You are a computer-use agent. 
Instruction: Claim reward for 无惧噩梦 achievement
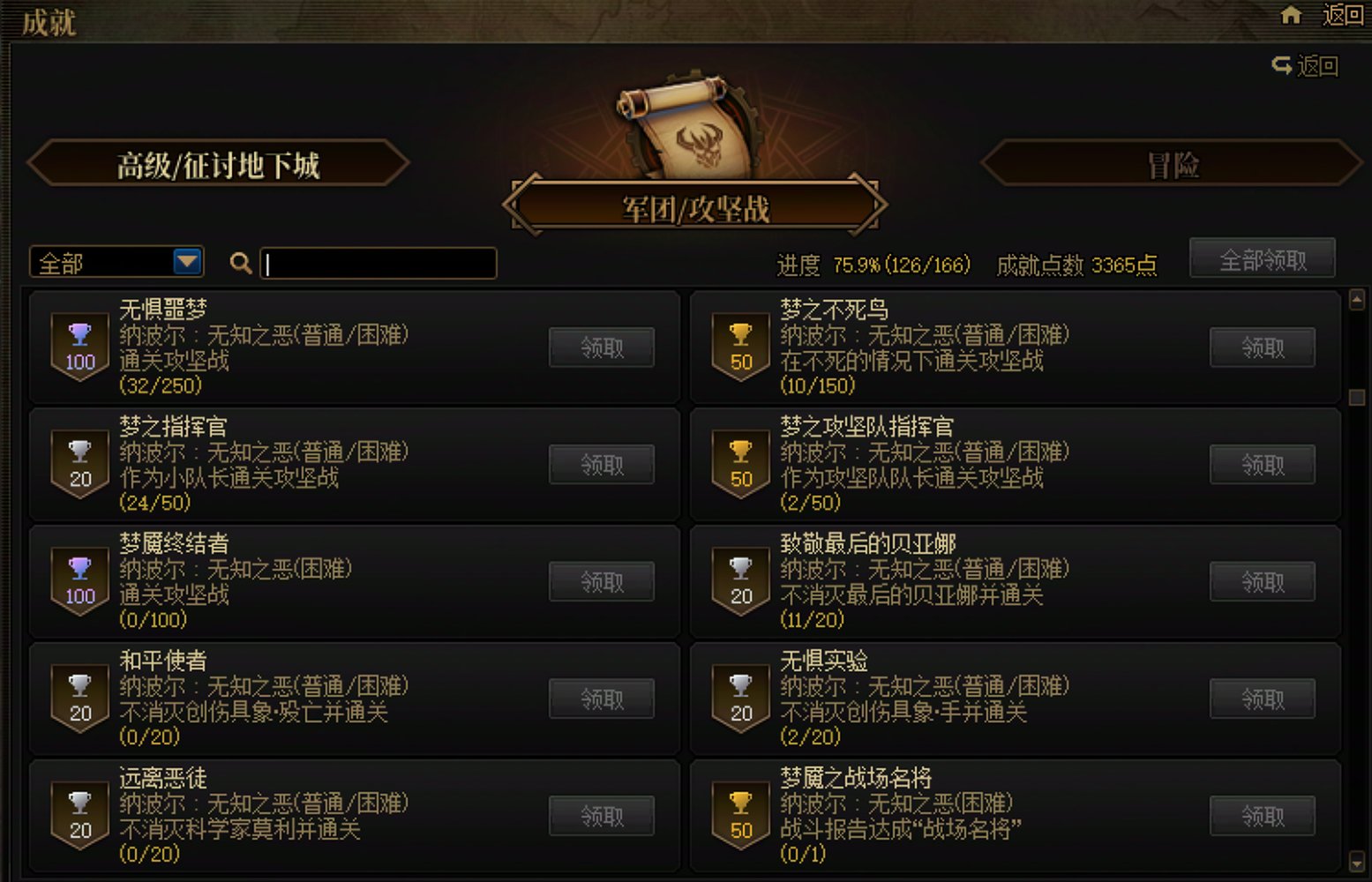pyautogui.click(x=602, y=348)
